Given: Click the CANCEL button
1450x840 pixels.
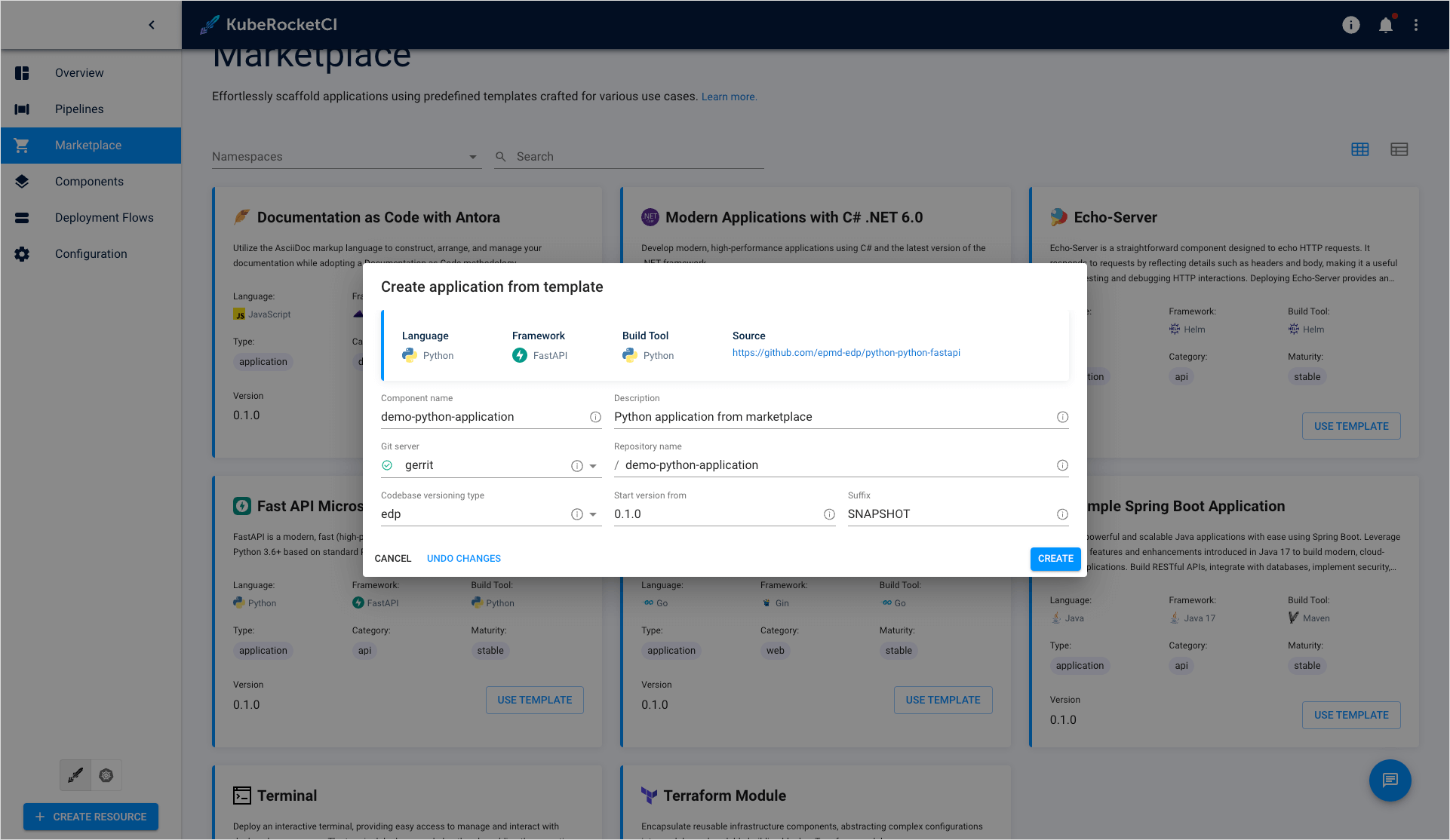Looking at the screenshot, I should (x=395, y=558).
